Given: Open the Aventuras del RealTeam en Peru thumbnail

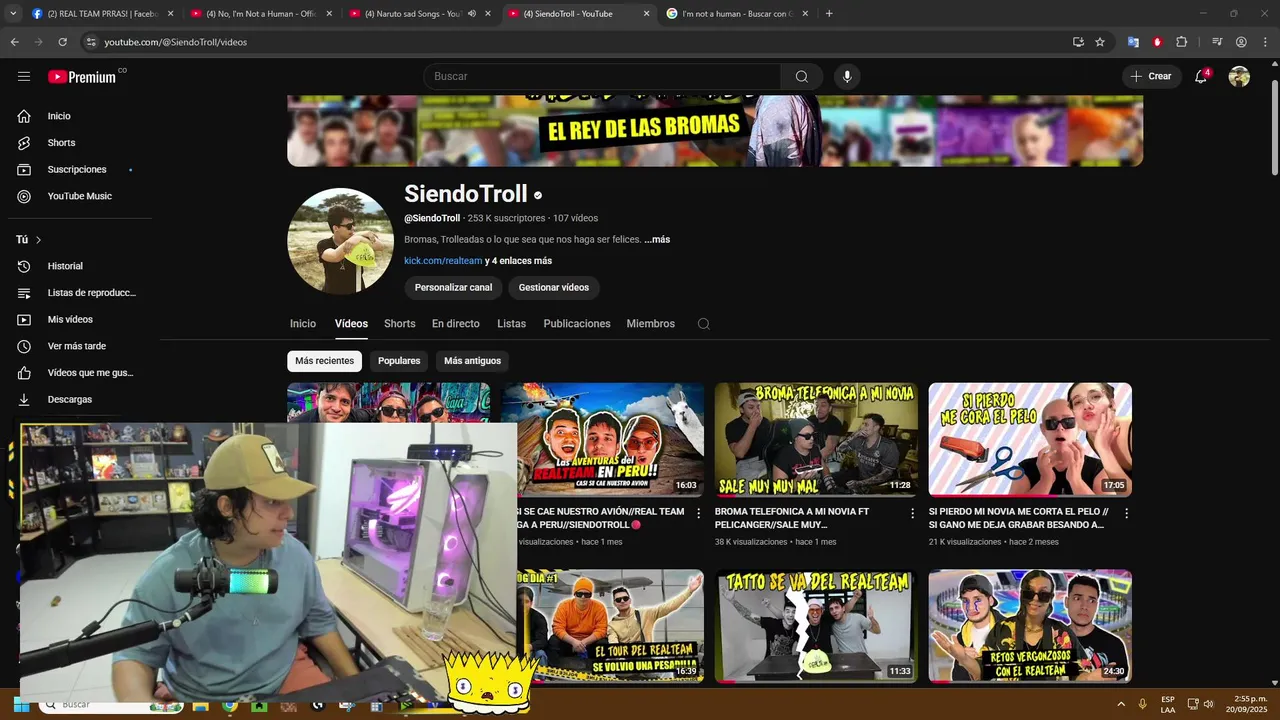Looking at the screenshot, I should click(602, 439).
